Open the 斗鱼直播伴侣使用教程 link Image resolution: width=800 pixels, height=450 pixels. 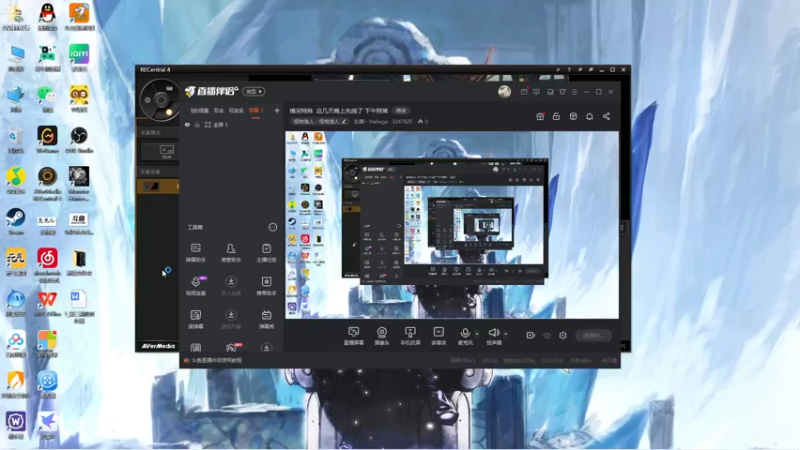point(216,360)
